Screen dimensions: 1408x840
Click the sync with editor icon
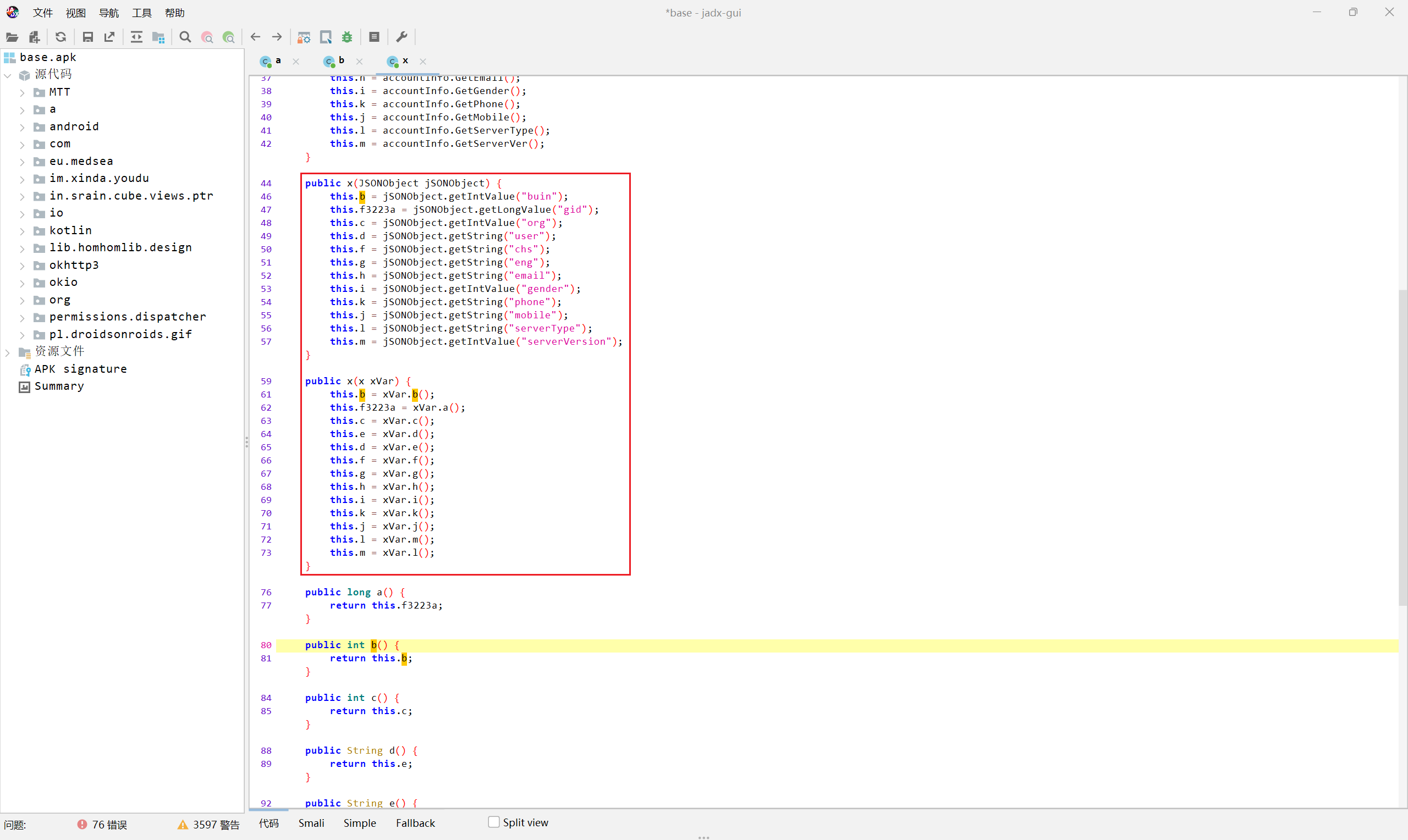pos(136,37)
